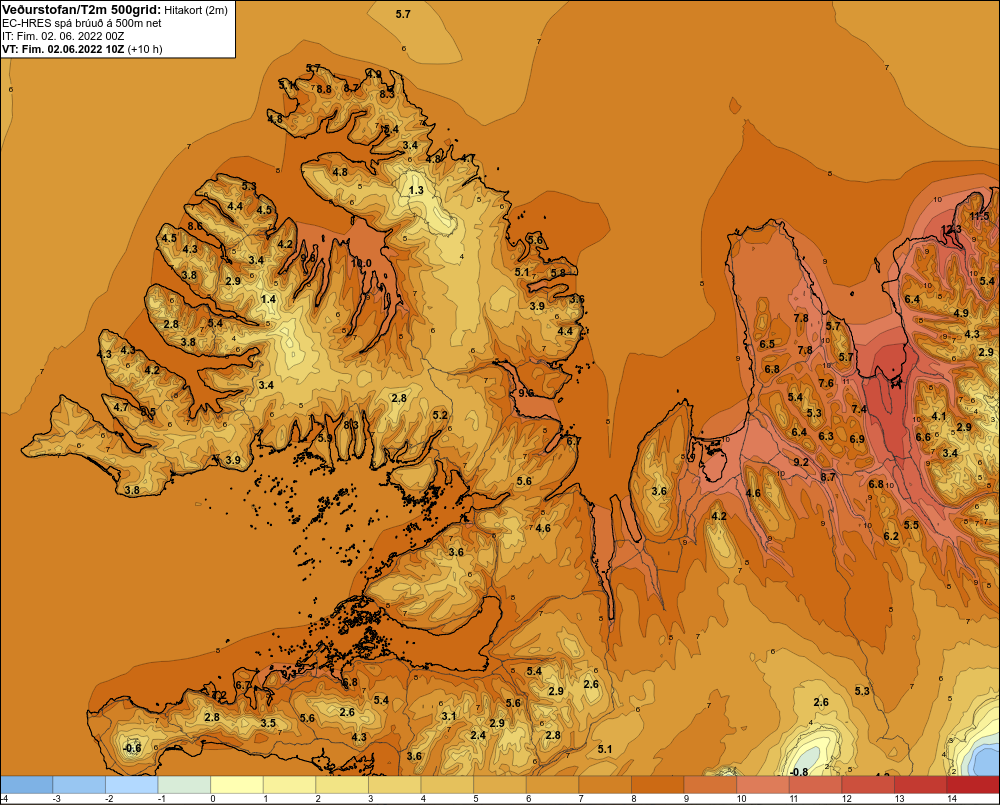Click the 5.8 temperature value on the map
Screen dimensions: 1000x805
tap(558, 273)
